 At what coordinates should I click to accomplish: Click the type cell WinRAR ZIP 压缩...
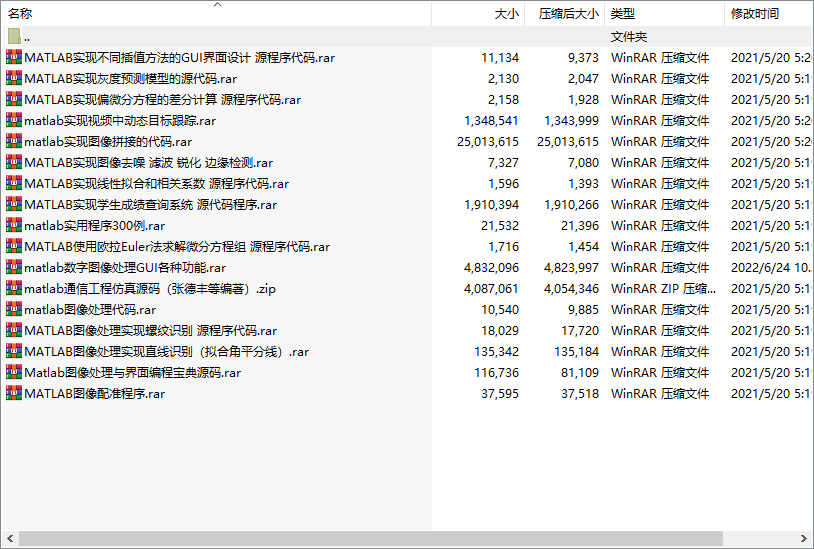coord(663,289)
